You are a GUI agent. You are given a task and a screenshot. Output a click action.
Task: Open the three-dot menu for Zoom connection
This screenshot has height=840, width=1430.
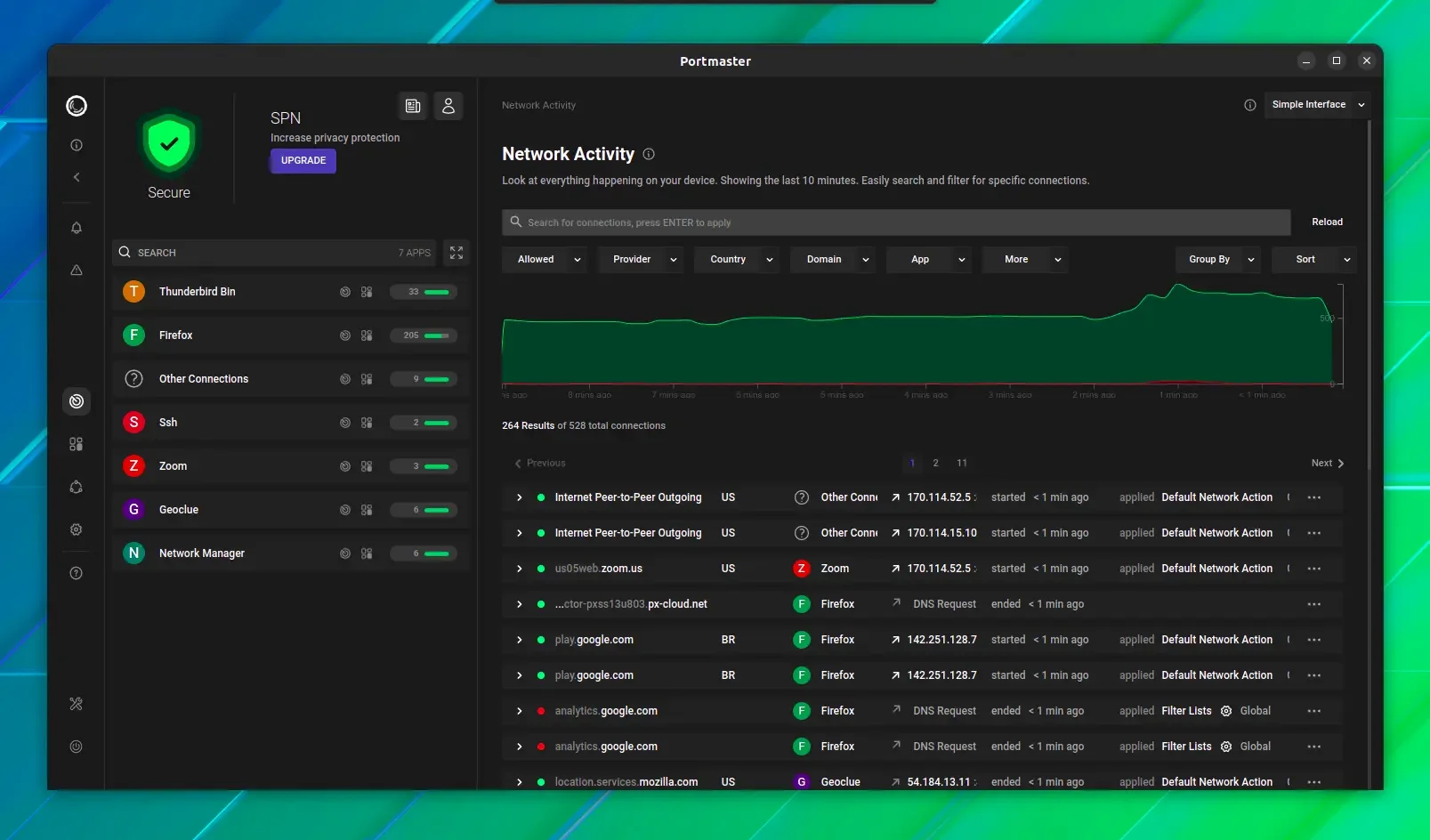click(1314, 569)
